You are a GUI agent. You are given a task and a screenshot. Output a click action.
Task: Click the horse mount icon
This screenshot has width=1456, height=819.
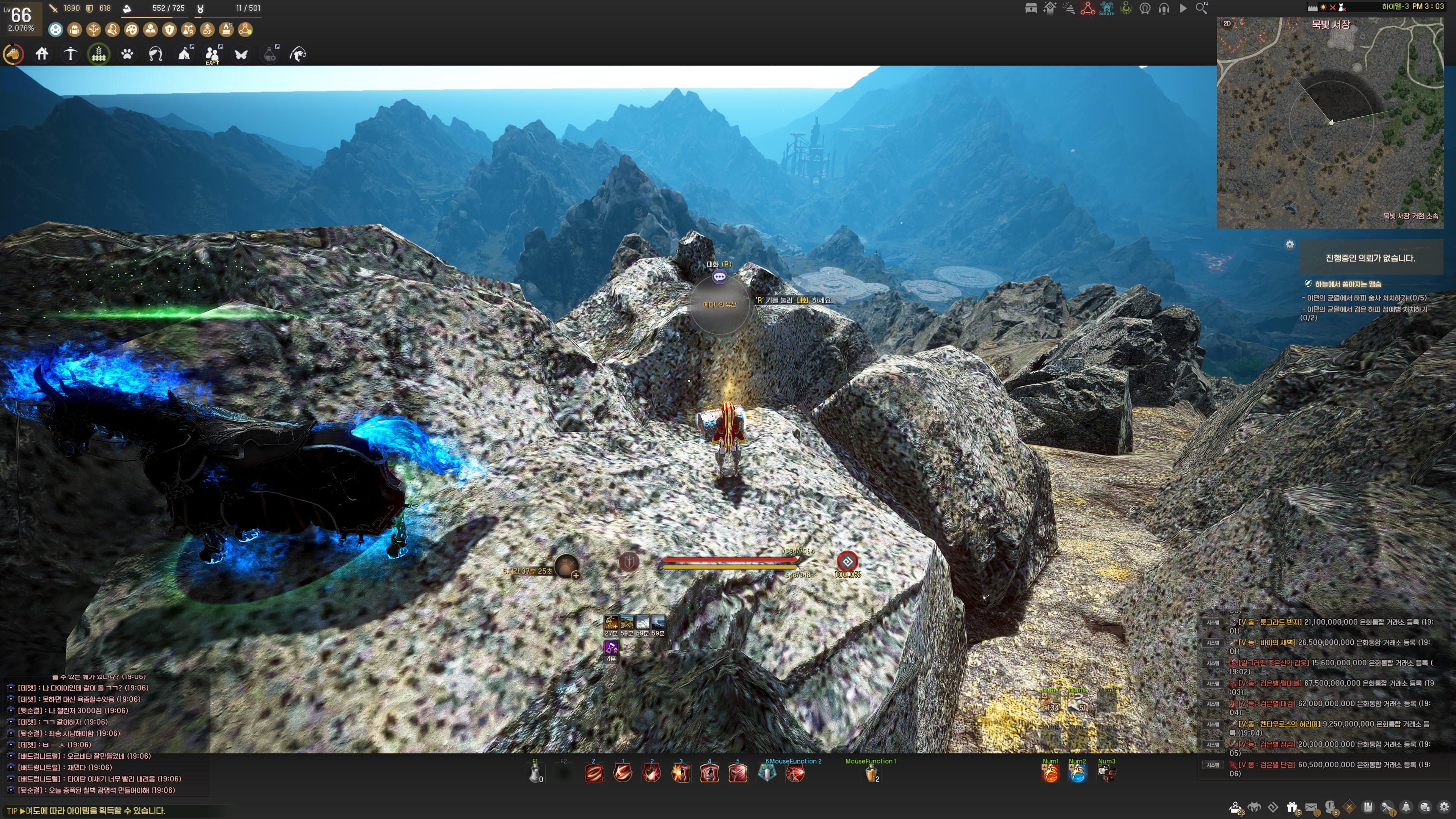pos(14,54)
